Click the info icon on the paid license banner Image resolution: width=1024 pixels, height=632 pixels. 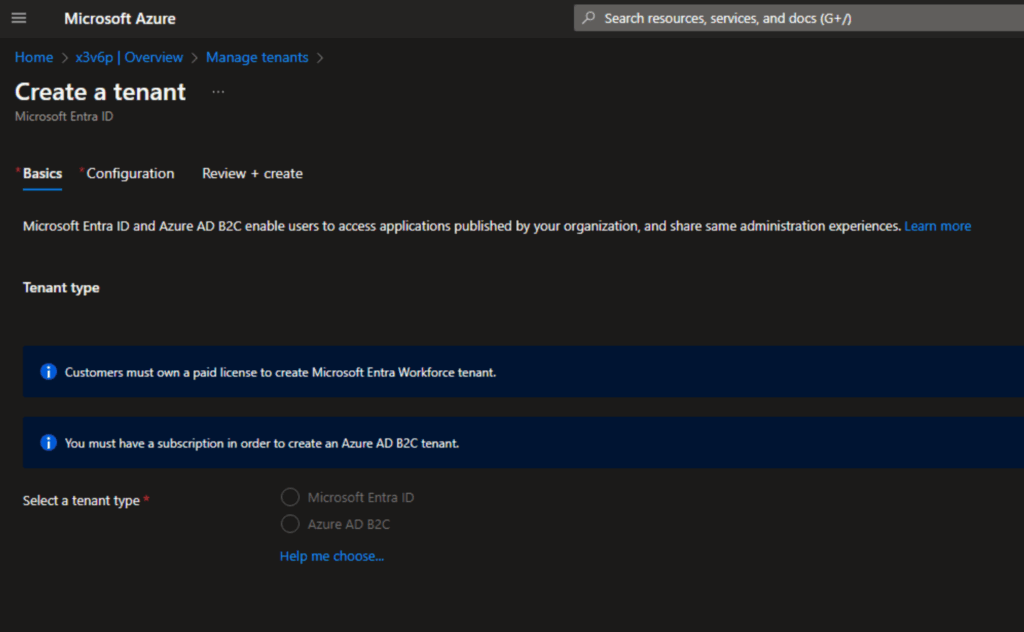pyautogui.click(x=48, y=372)
